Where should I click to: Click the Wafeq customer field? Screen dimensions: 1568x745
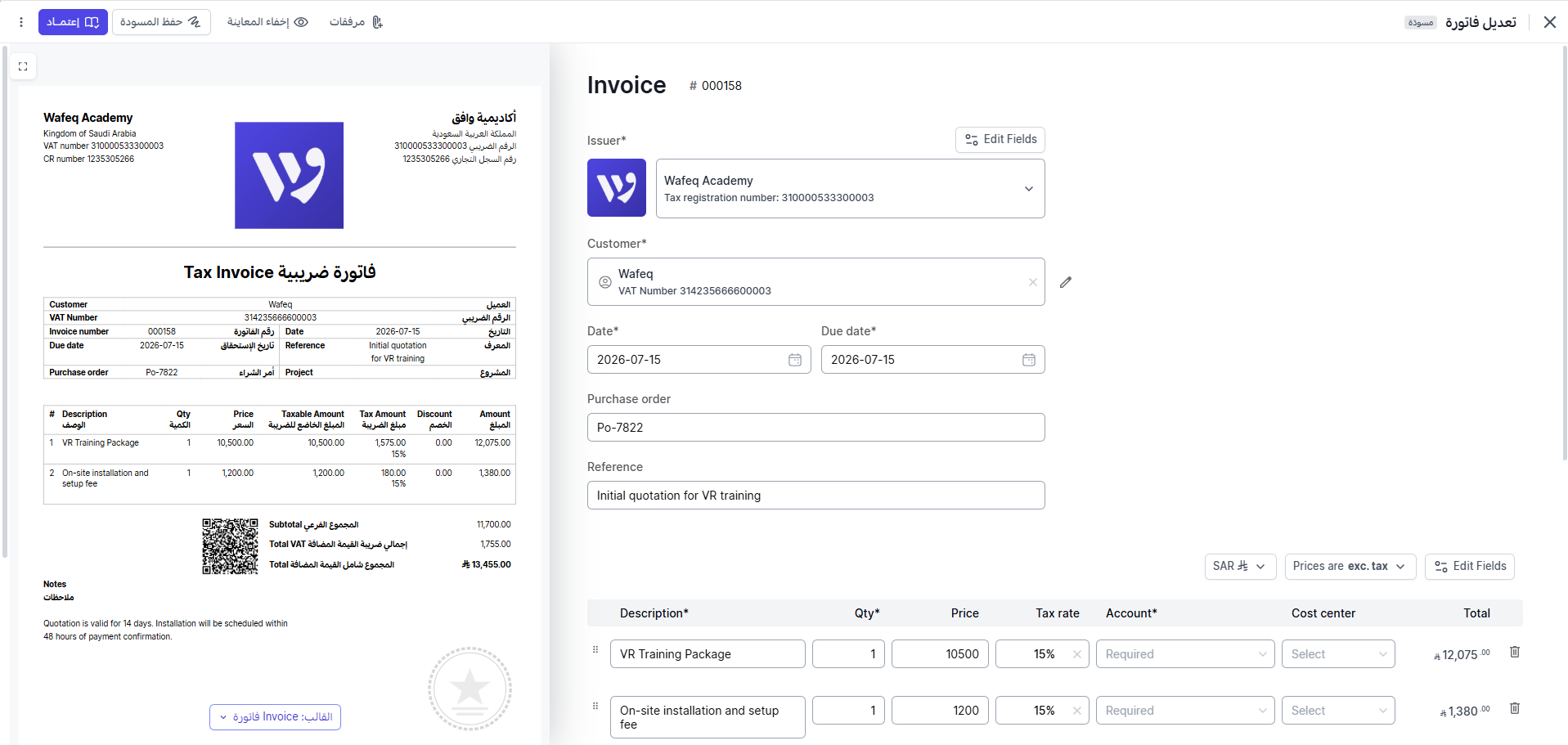tap(815, 282)
